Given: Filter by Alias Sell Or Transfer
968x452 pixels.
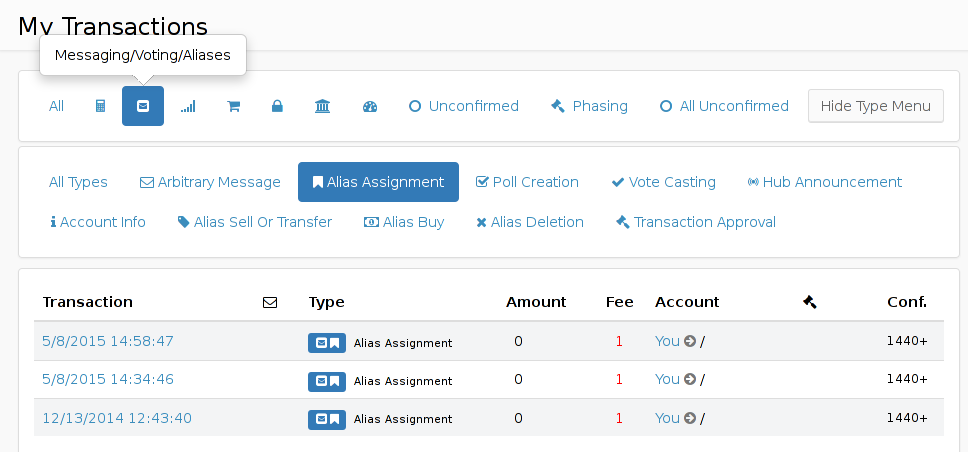Looking at the screenshot, I should [x=254, y=222].
